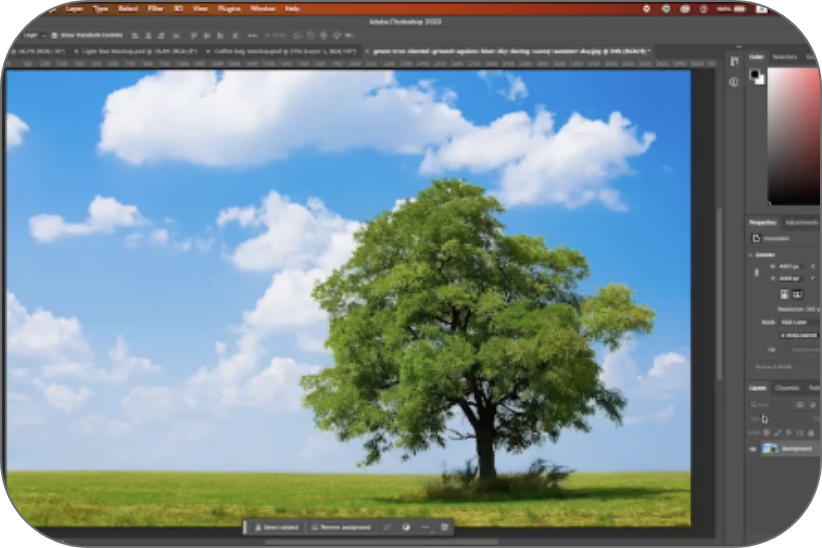Click the foreground/background color swatch icon
Image resolution: width=822 pixels, height=548 pixels.
[758, 76]
